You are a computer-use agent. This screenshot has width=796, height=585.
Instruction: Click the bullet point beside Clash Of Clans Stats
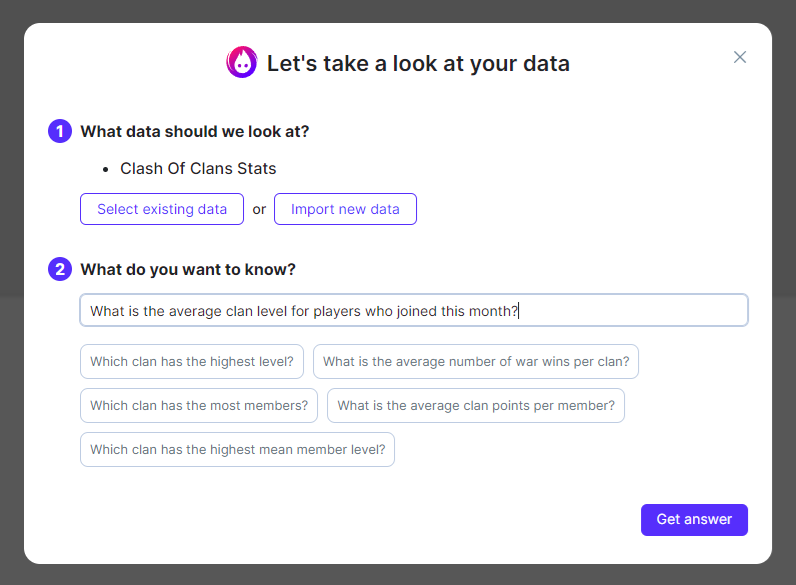point(106,169)
